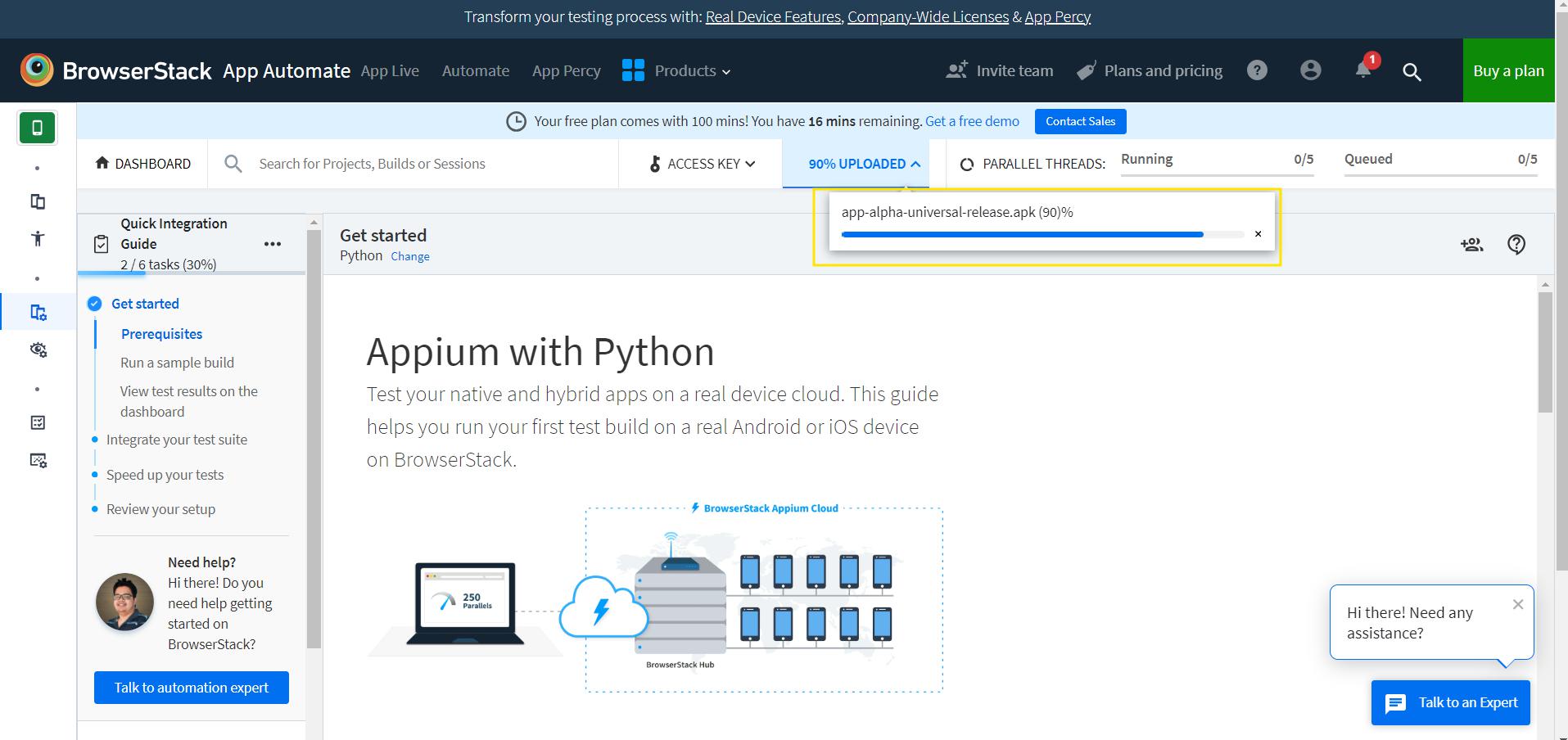Viewport: 1568px width, 740px height.
Task: Click the eye-with-gear sidebar icon
Action: [38, 350]
